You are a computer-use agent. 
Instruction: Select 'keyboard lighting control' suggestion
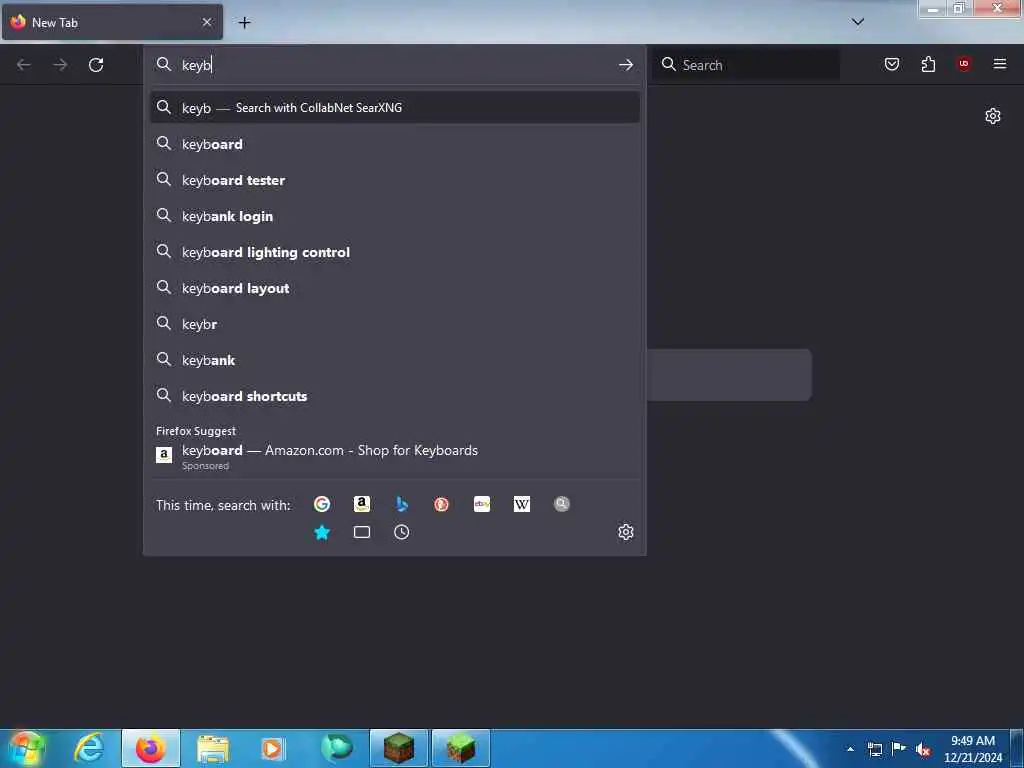point(394,251)
